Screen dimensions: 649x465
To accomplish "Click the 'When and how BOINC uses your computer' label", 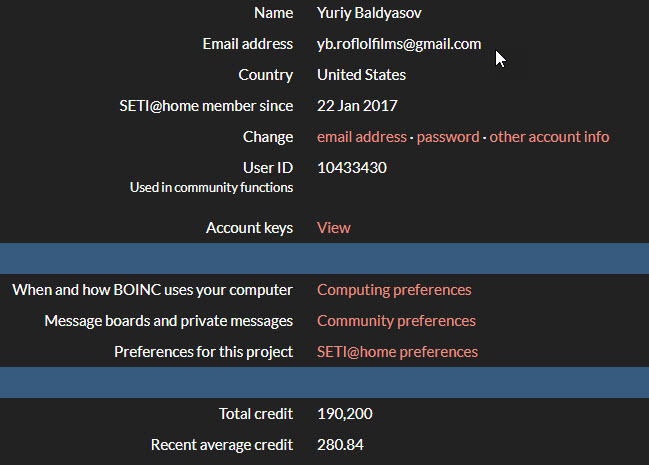I will 152,290.
